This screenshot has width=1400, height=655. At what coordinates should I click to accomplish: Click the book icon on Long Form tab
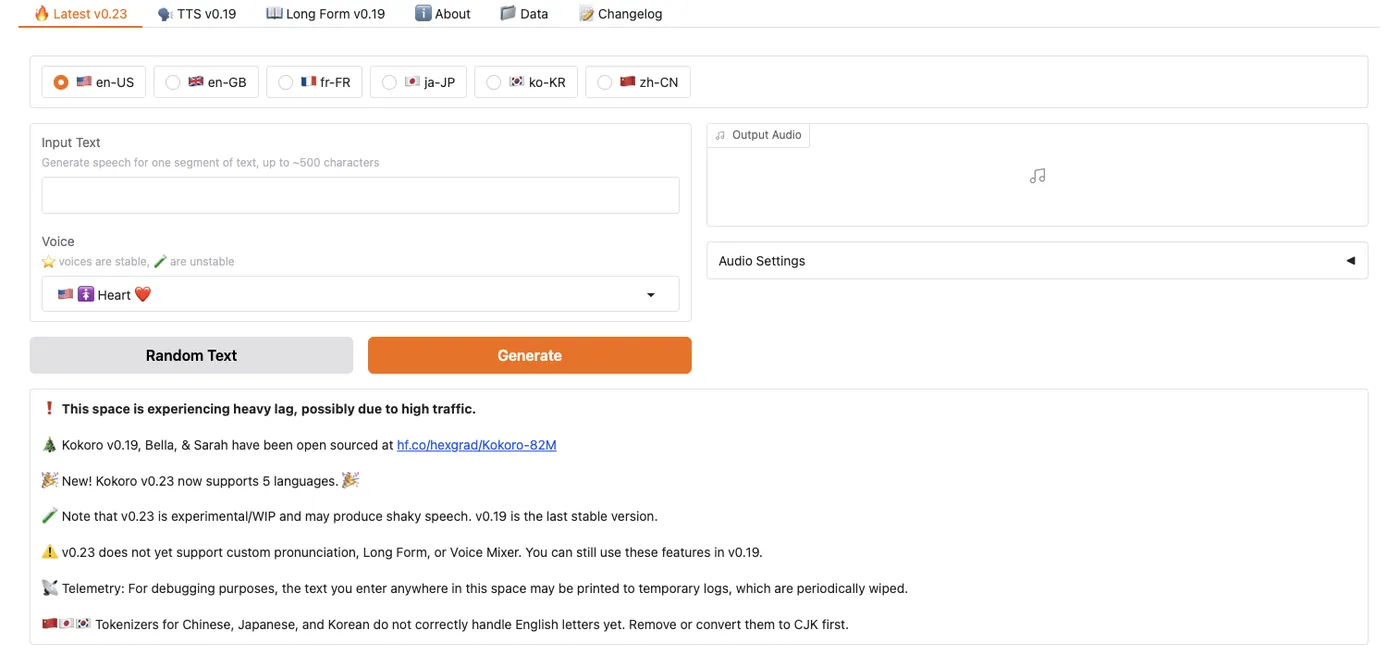274,14
